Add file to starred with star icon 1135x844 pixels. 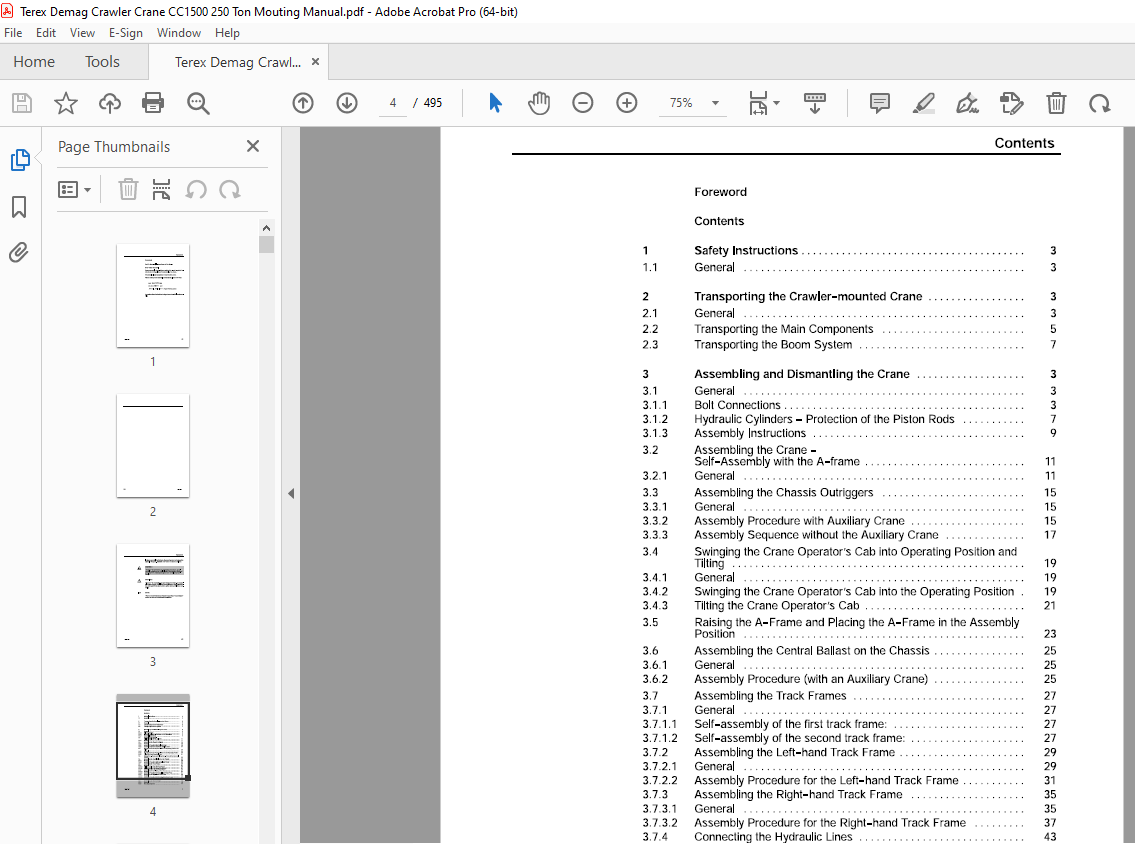(x=66, y=104)
